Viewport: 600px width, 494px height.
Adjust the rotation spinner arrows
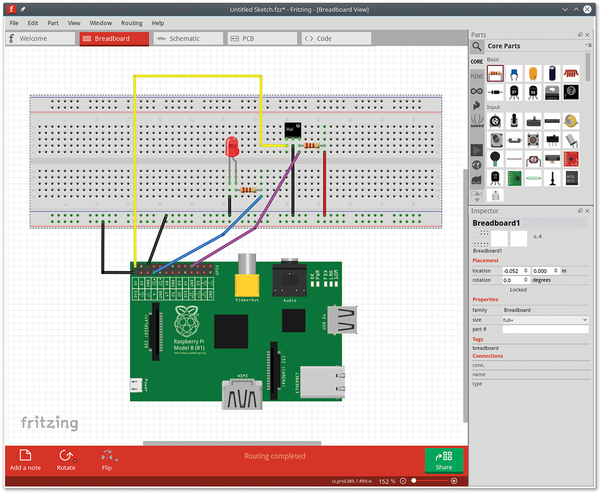coord(526,280)
